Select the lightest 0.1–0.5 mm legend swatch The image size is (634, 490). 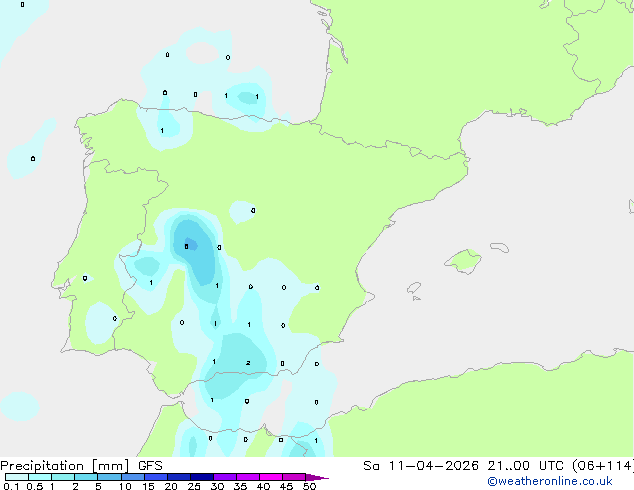[x=17, y=477]
